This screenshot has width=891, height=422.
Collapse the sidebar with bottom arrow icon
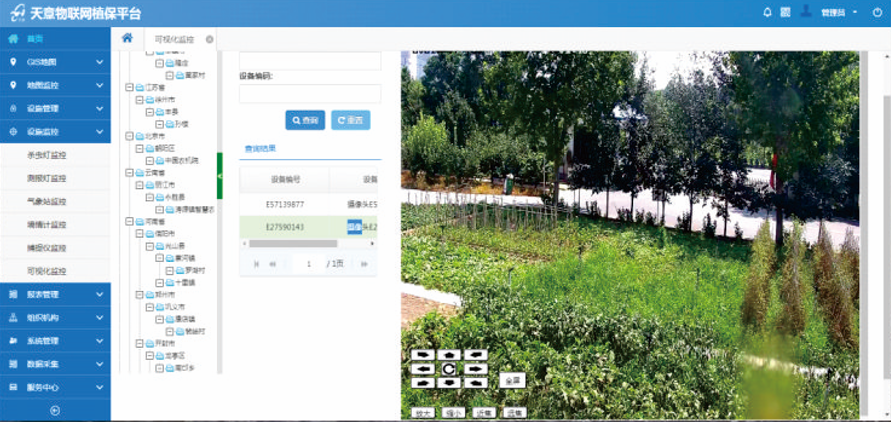pyautogui.click(x=55, y=410)
